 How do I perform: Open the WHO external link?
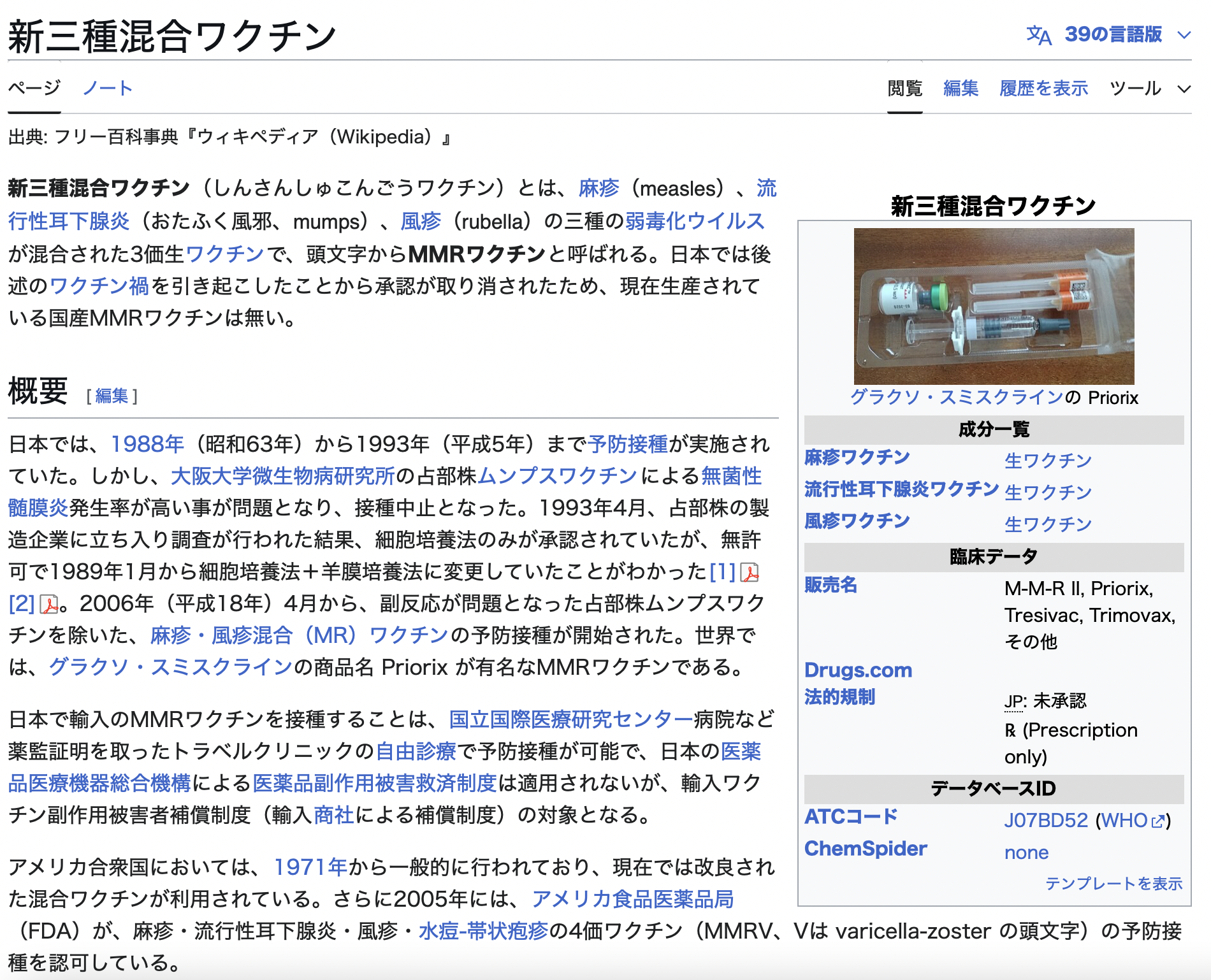tap(1124, 820)
